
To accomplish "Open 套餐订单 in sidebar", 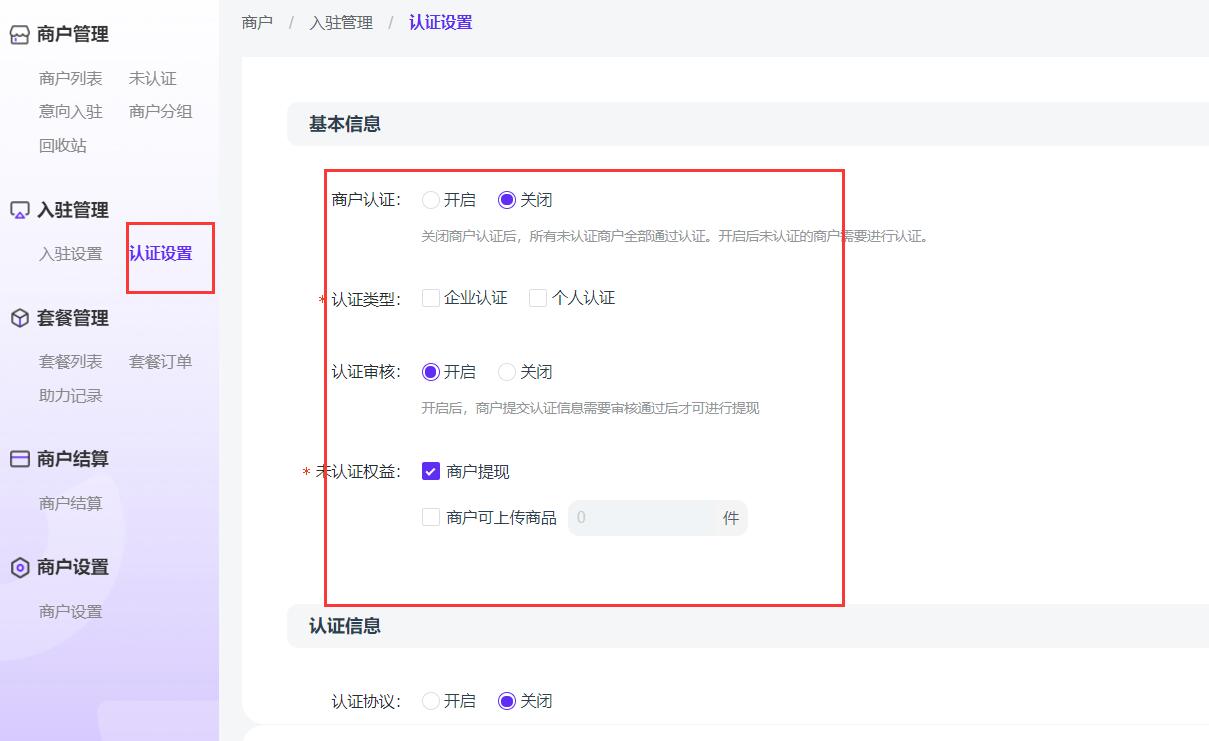I will click(x=160, y=362).
